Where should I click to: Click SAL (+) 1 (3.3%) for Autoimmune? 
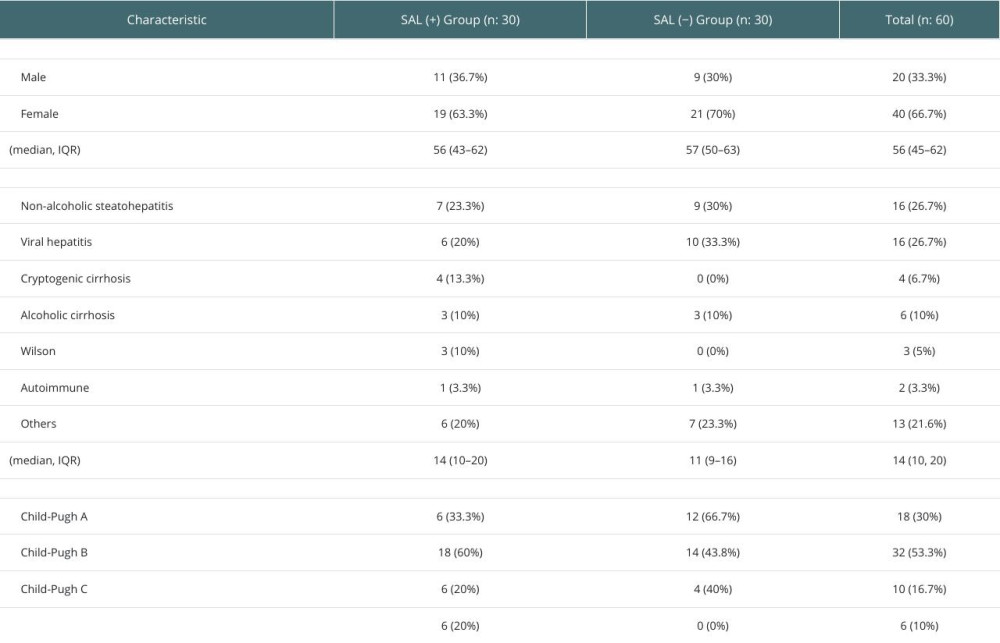[460, 388]
